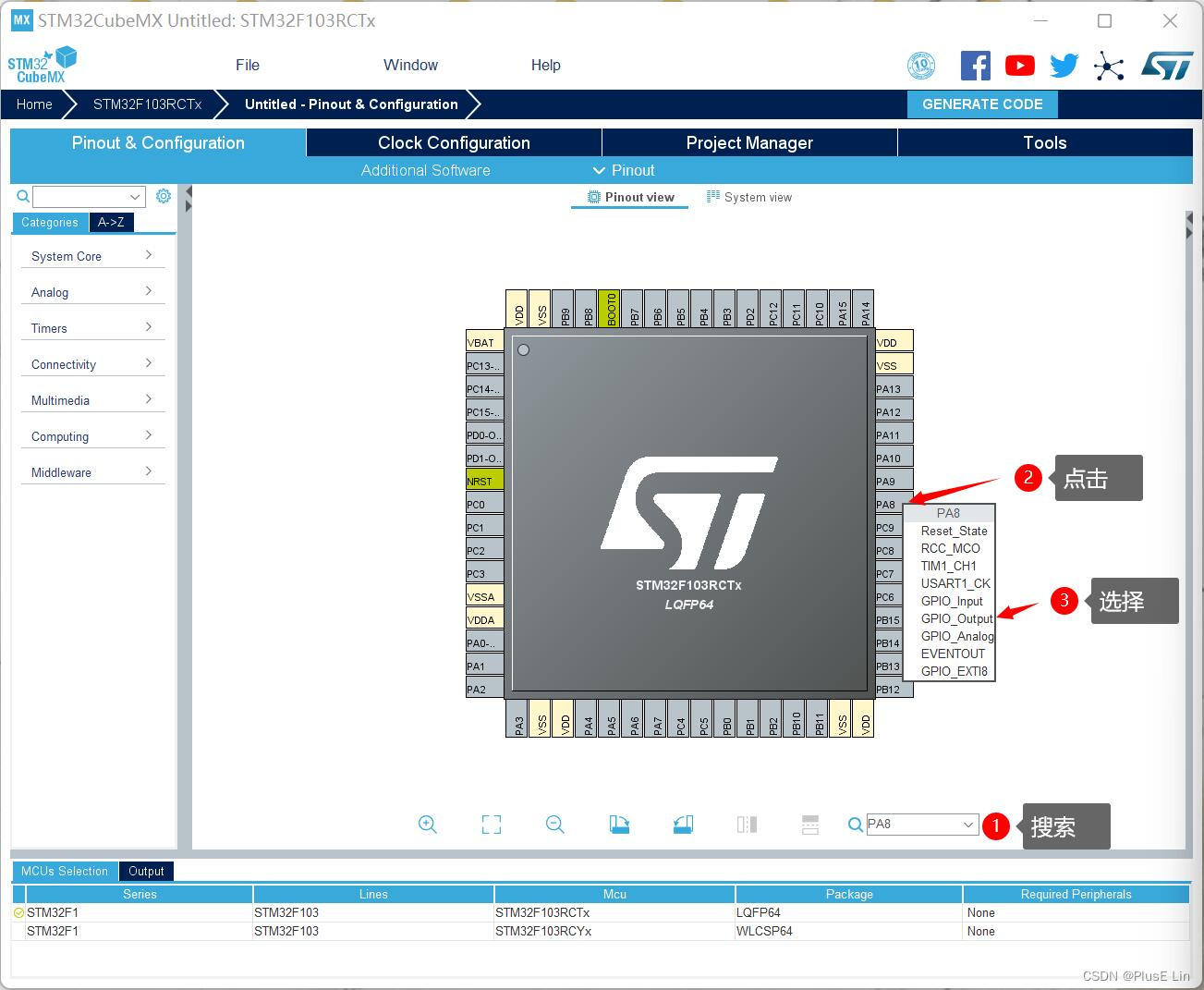
Task: Select the STM32F103RCYx table row
Action: click(601, 931)
